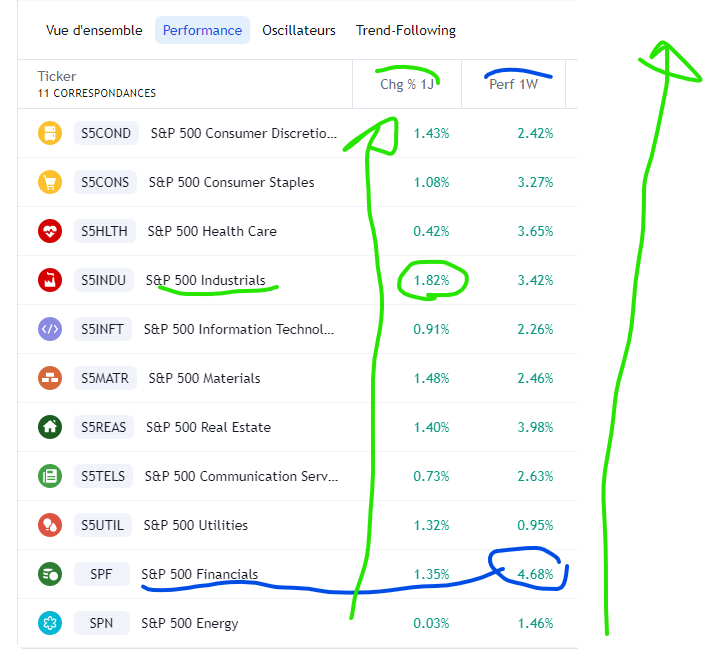The height and width of the screenshot is (657, 704).
Task: Sort by the Chg % 1J column
Action: point(407,84)
